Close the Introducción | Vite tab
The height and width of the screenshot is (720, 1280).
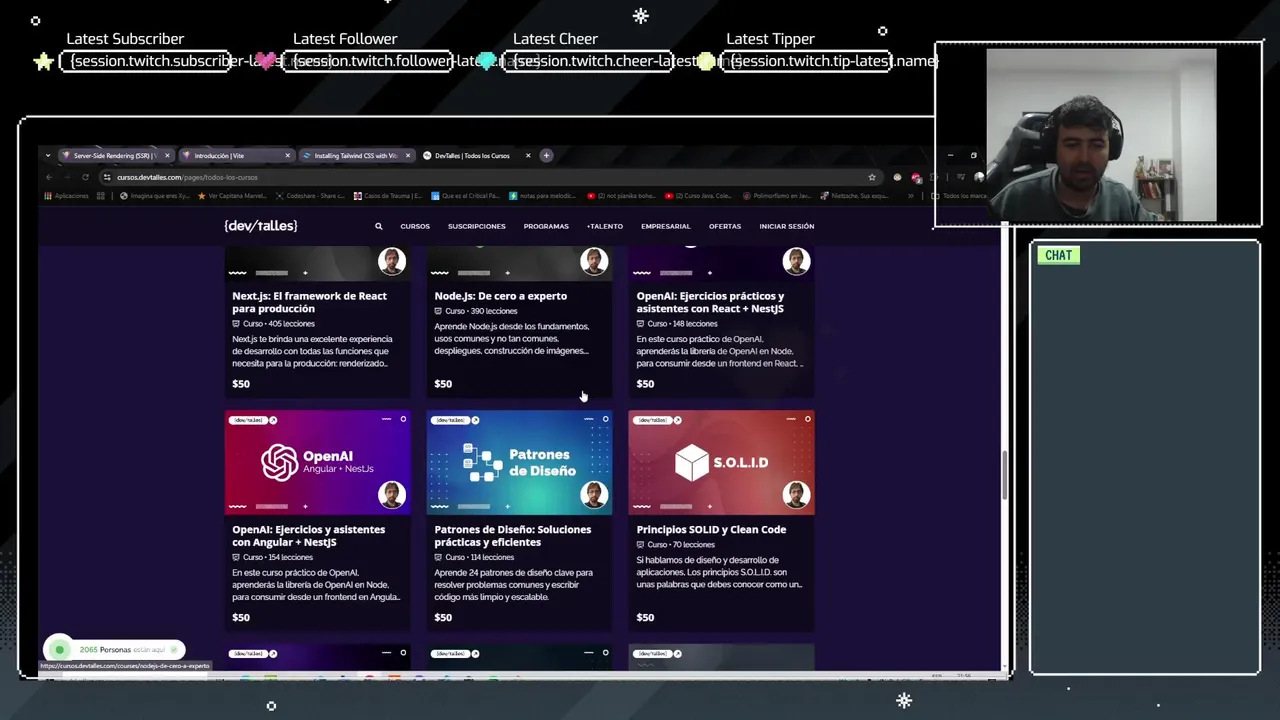pyautogui.click(x=288, y=155)
